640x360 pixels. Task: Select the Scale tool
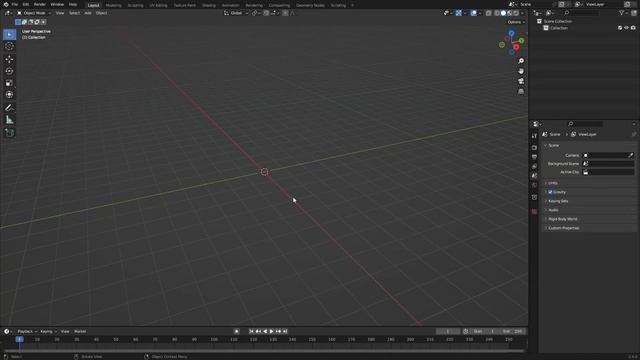point(9,83)
